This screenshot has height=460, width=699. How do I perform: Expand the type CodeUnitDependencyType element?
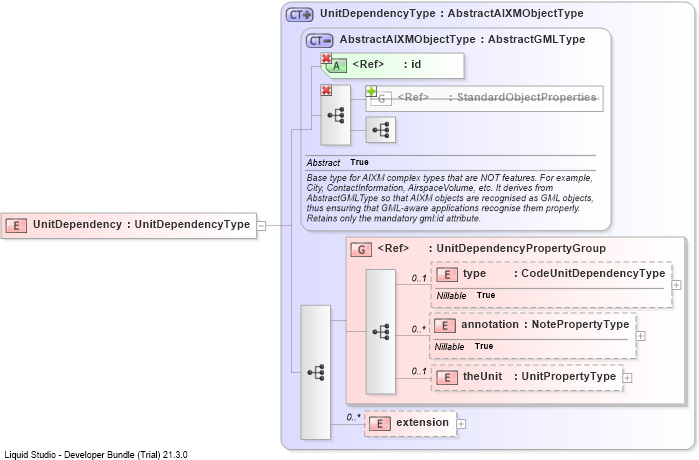click(x=676, y=285)
